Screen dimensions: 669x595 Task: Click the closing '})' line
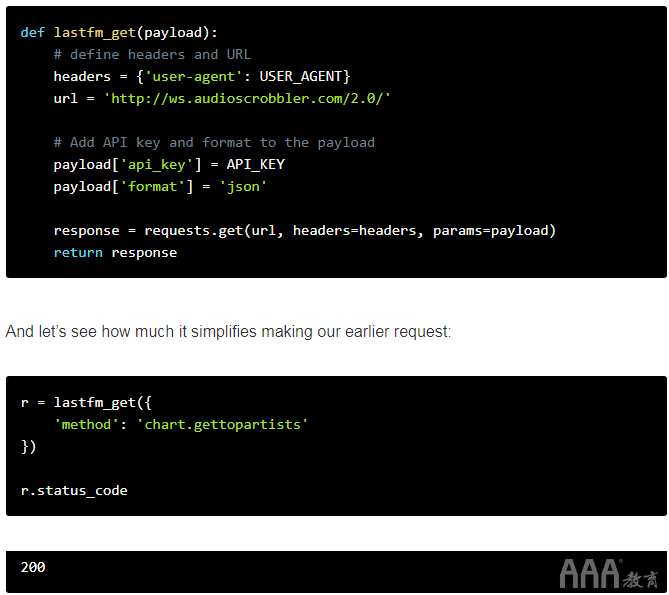pyautogui.click(x=29, y=447)
